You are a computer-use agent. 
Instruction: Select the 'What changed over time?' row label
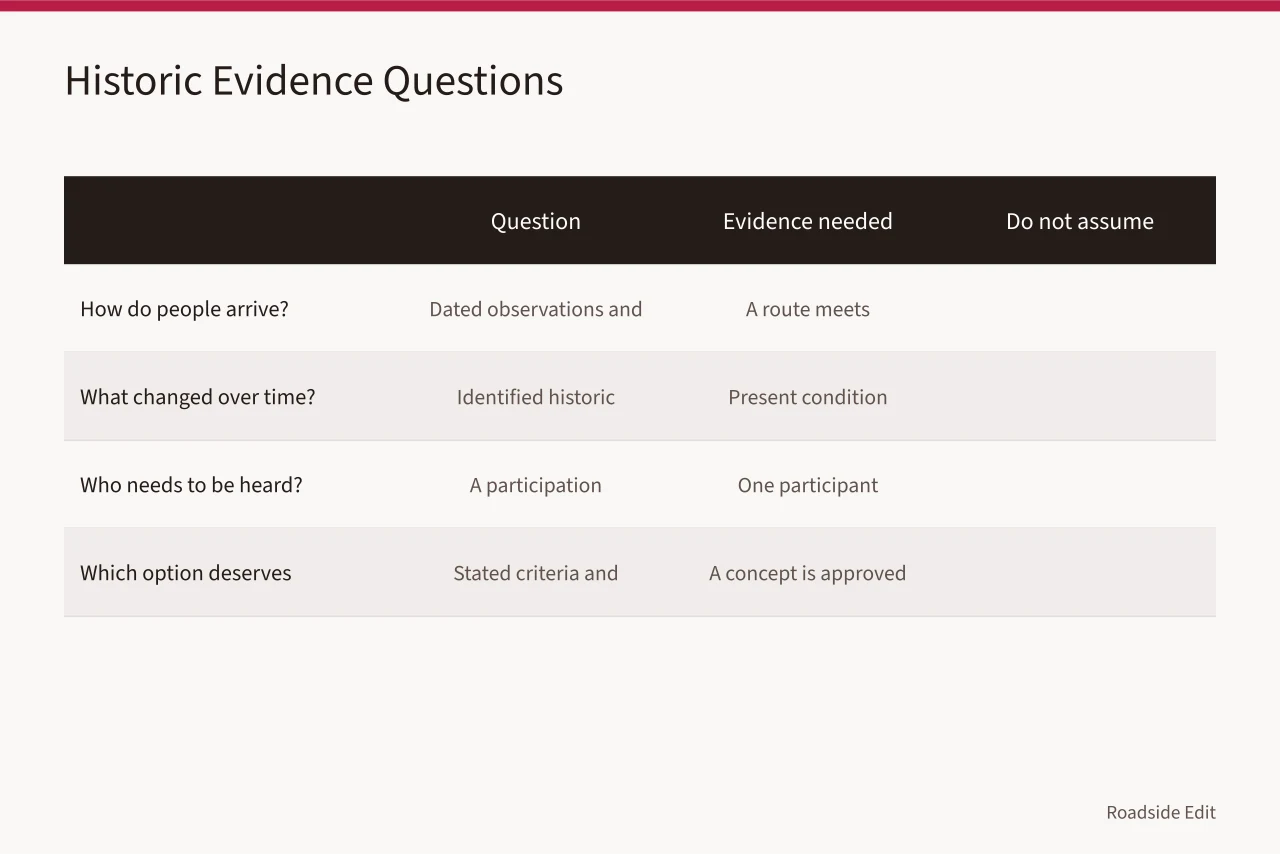point(198,397)
